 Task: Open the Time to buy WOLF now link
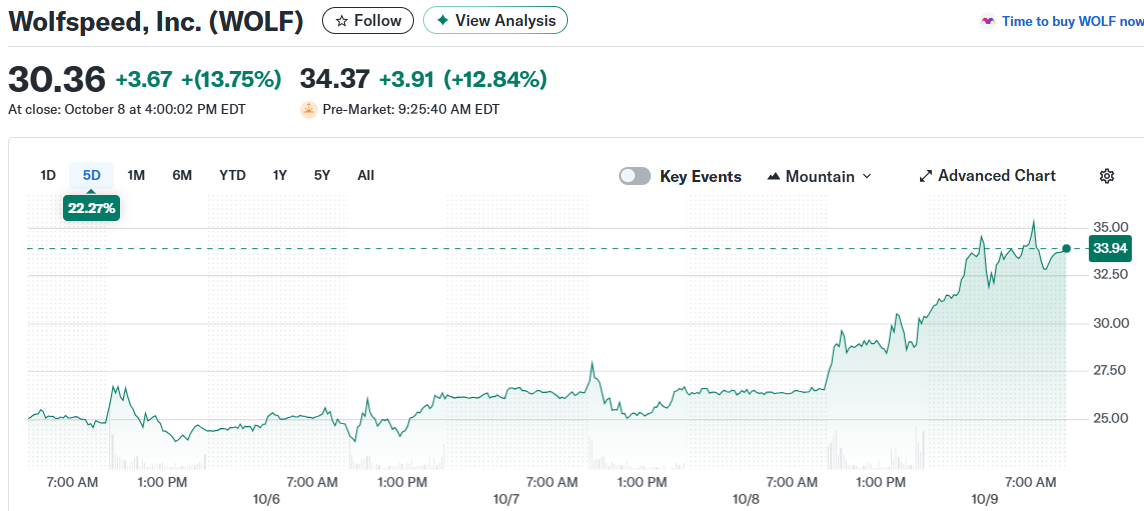(1072, 21)
